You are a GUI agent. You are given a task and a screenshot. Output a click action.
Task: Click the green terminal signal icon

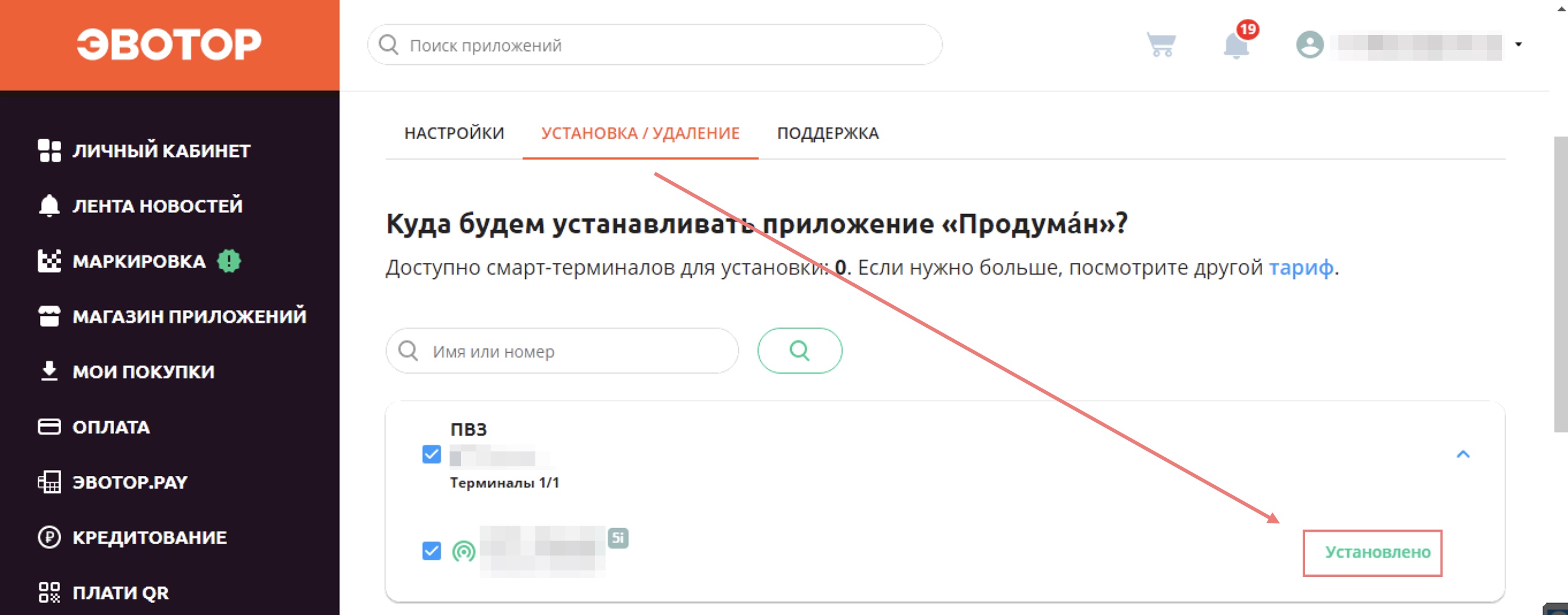[x=464, y=552]
